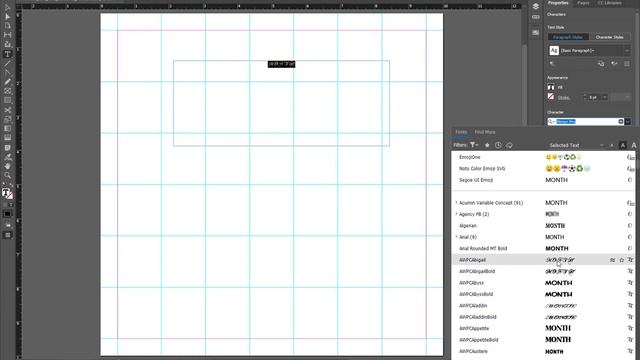The width and height of the screenshot is (640, 360).
Task: Set large sample text size A
Action: [634, 145]
